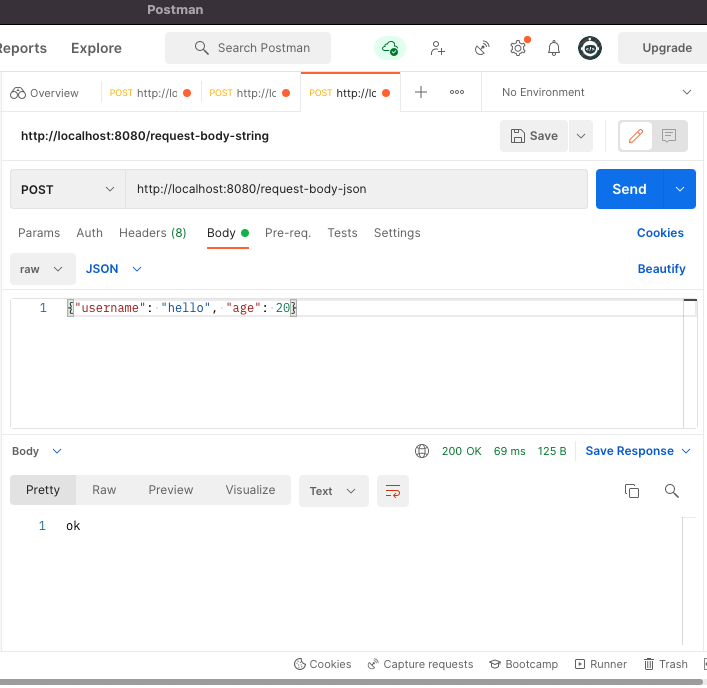Screen dimensions: 707x688
Task: Click the 200 OK status text
Action: [x=462, y=451]
